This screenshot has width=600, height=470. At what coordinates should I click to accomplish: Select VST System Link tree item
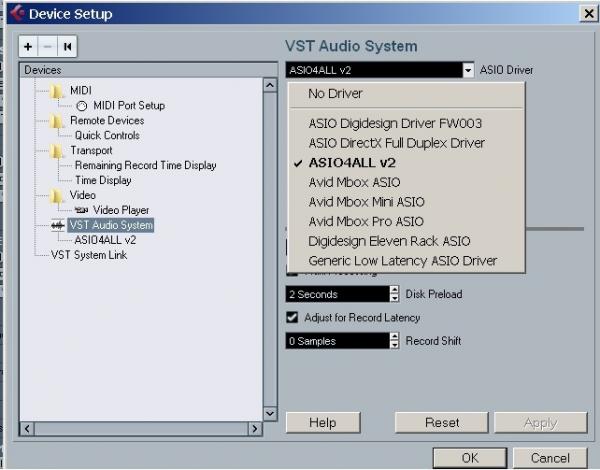[89, 255]
